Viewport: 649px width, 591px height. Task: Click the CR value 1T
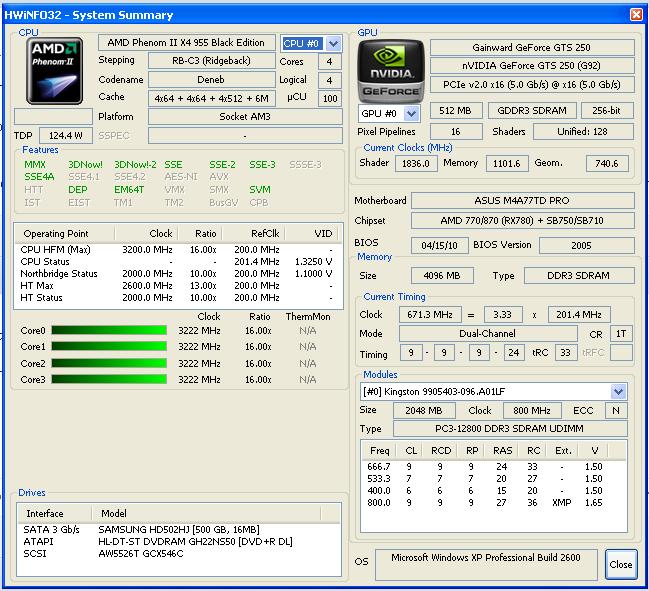coord(621,334)
